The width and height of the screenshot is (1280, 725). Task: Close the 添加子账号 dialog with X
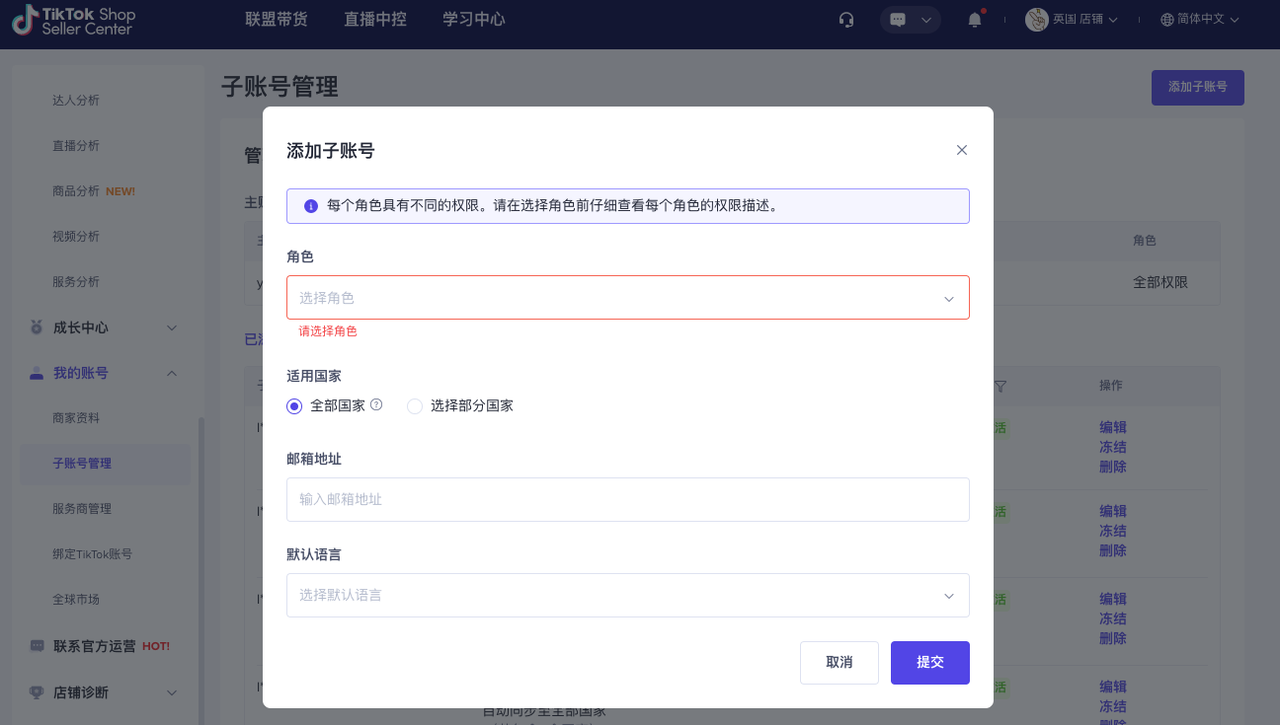pyautogui.click(x=962, y=150)
